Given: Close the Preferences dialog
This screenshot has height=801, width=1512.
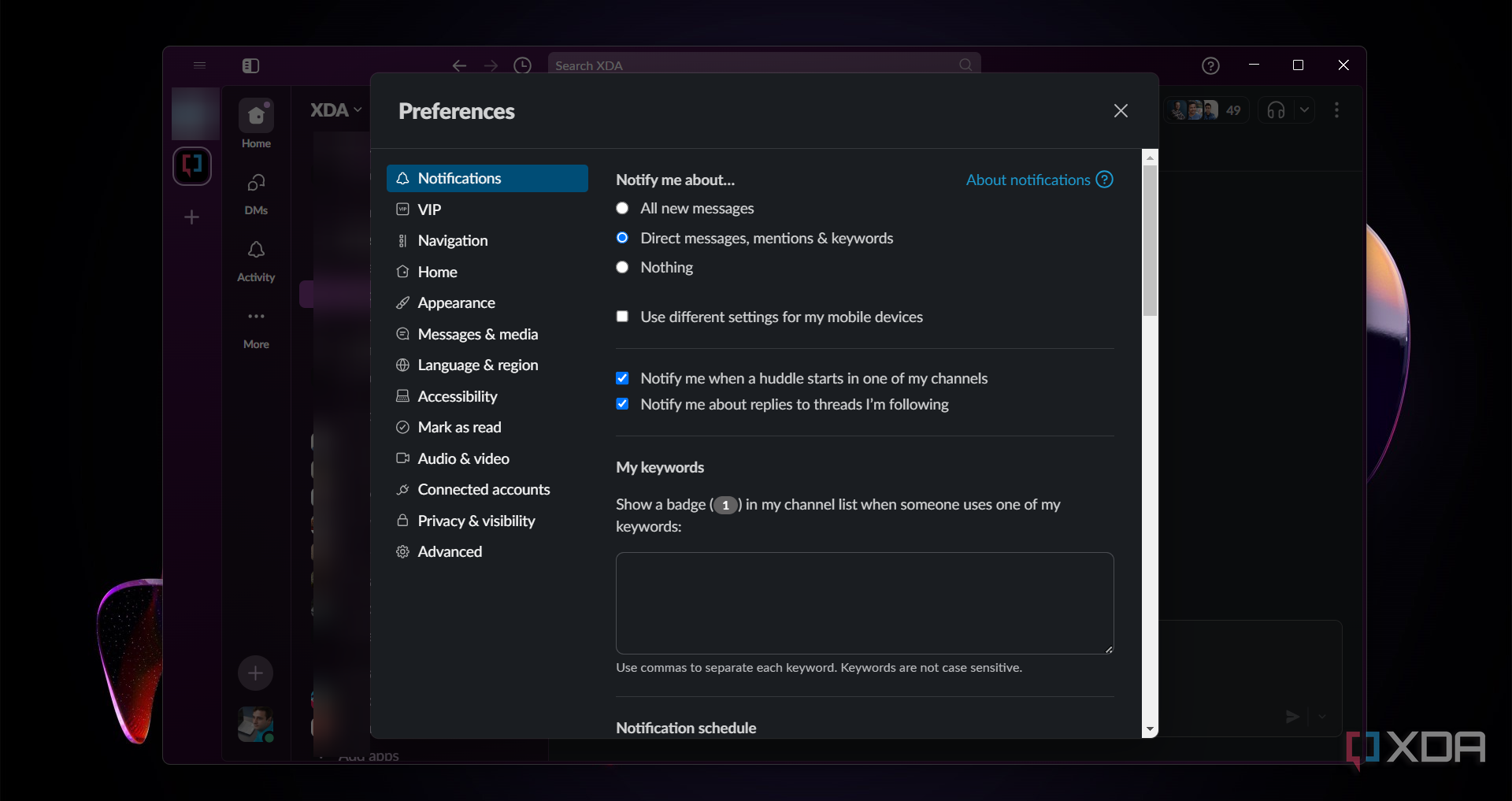Looking at the screenshot, I should pyautogui.click(x=1121, y=111).
